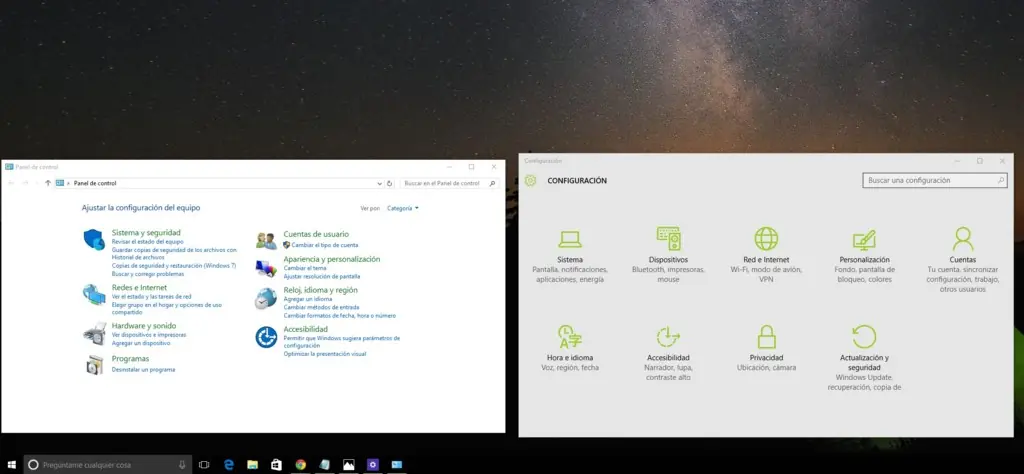The width and height of the screenshot is (1024, 474).
Task: Open Copias de seguridad y restauración (Windows 7)
Action: click(174, 266)
